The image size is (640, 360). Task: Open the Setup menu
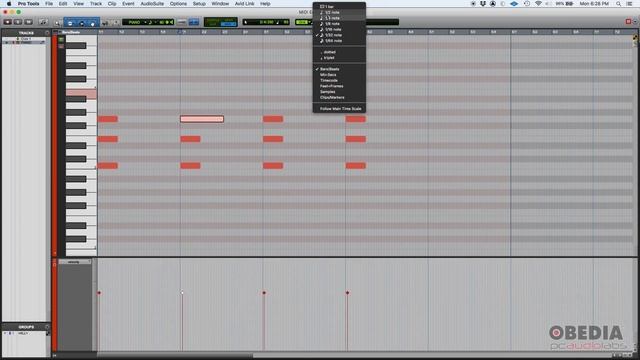(199, 3)
